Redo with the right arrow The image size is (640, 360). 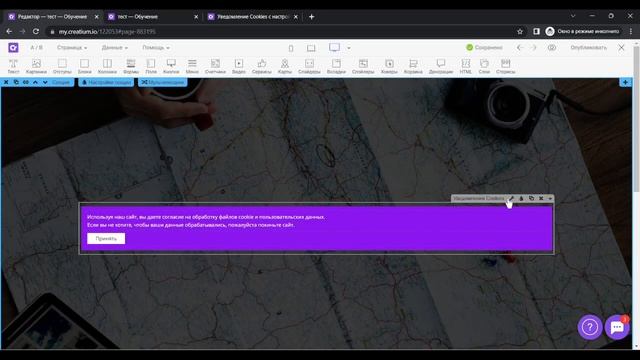pyautogui.click(x=534, y=47)
